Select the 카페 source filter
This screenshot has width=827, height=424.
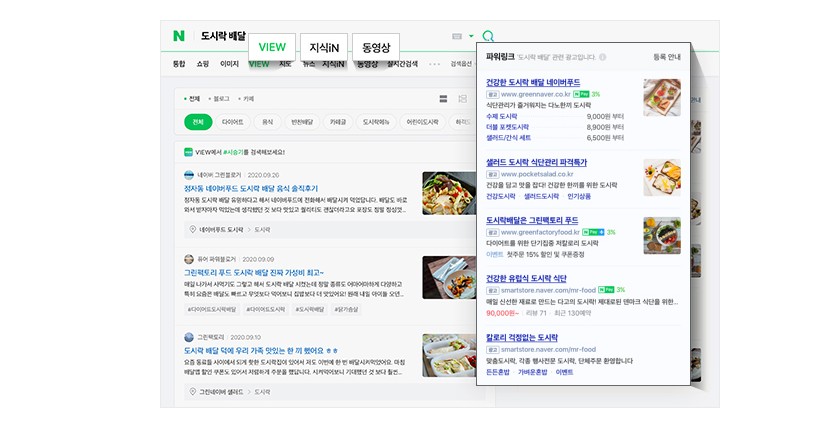(x=246, y=99)
